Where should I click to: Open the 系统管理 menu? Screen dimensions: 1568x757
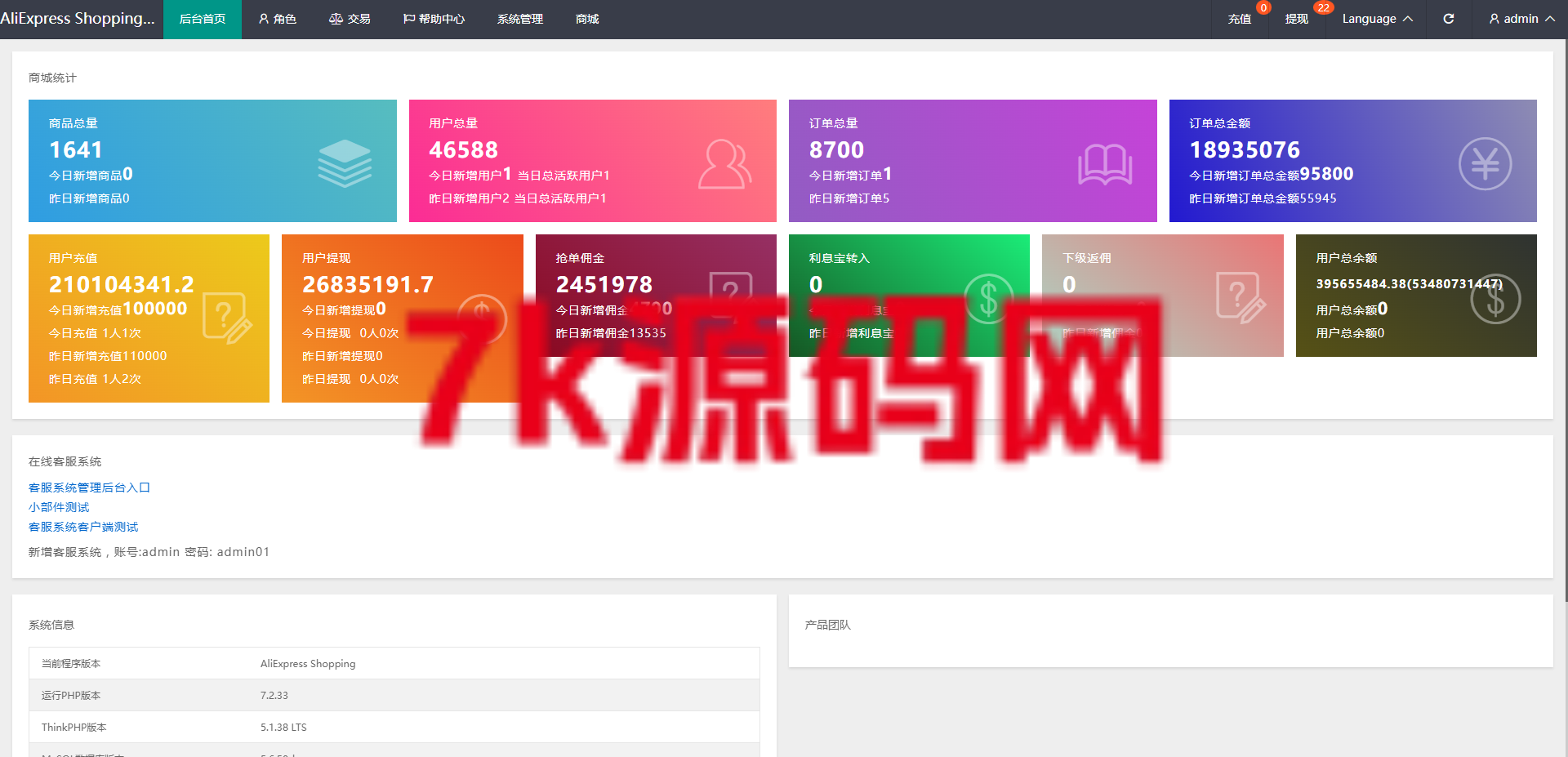[520, 19]
